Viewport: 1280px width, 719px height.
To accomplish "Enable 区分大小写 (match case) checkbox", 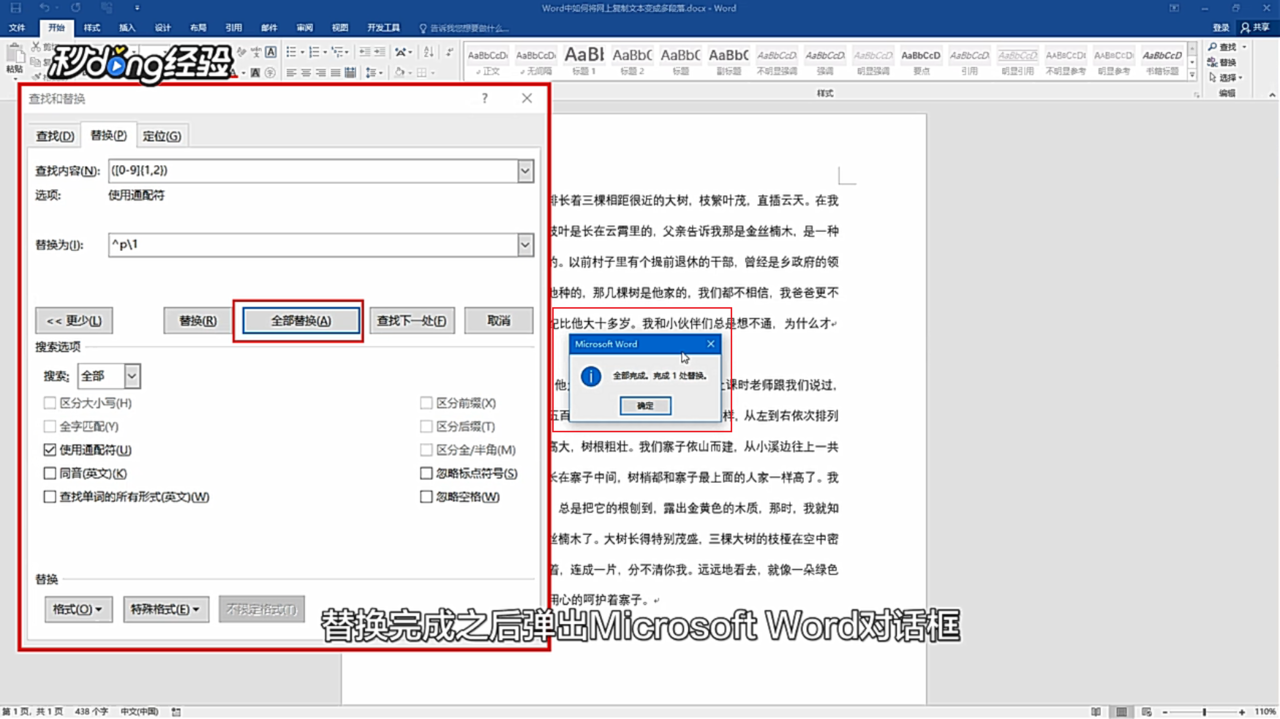I will pyautogui.click(x=50, y=403).
